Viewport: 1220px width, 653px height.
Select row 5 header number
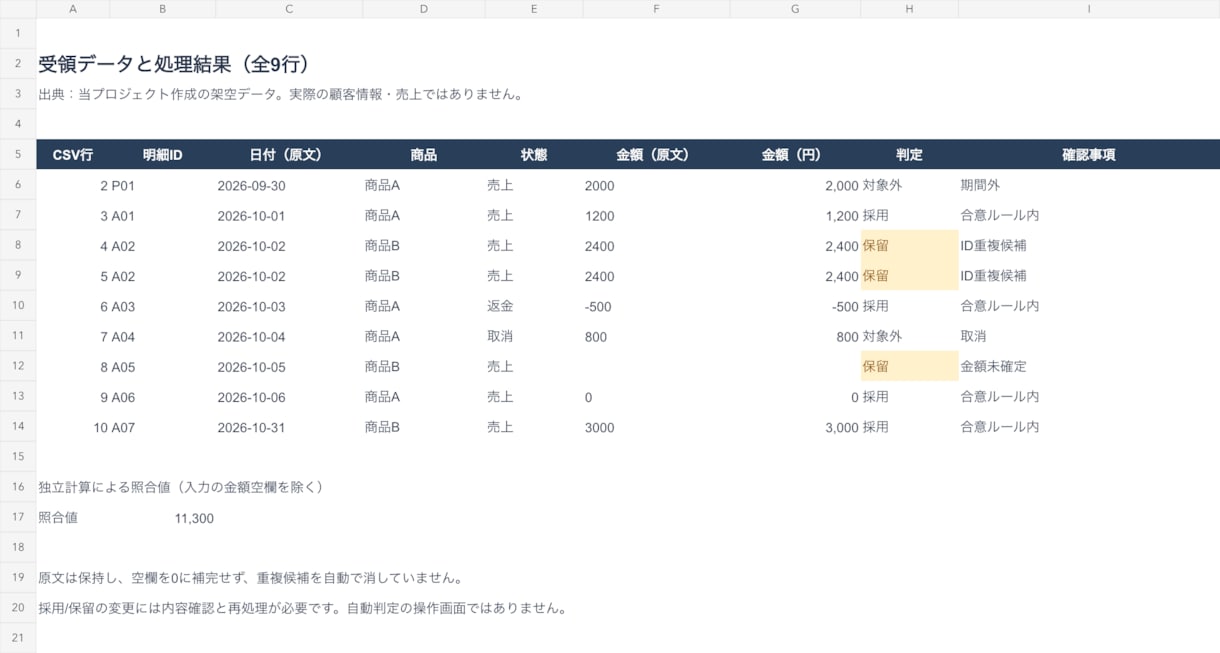[x=18, y=155]
